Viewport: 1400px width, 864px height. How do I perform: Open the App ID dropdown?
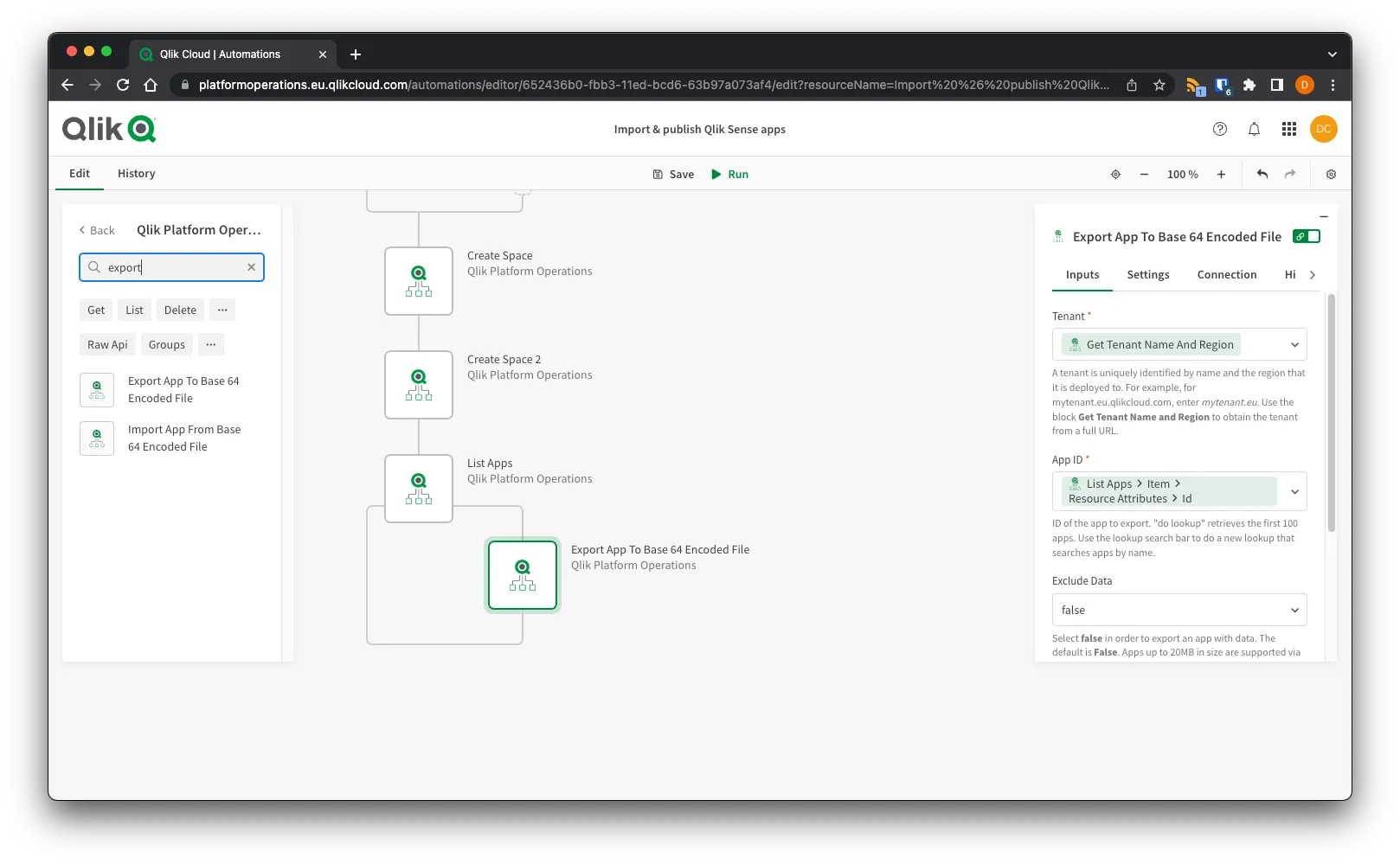1294,491
